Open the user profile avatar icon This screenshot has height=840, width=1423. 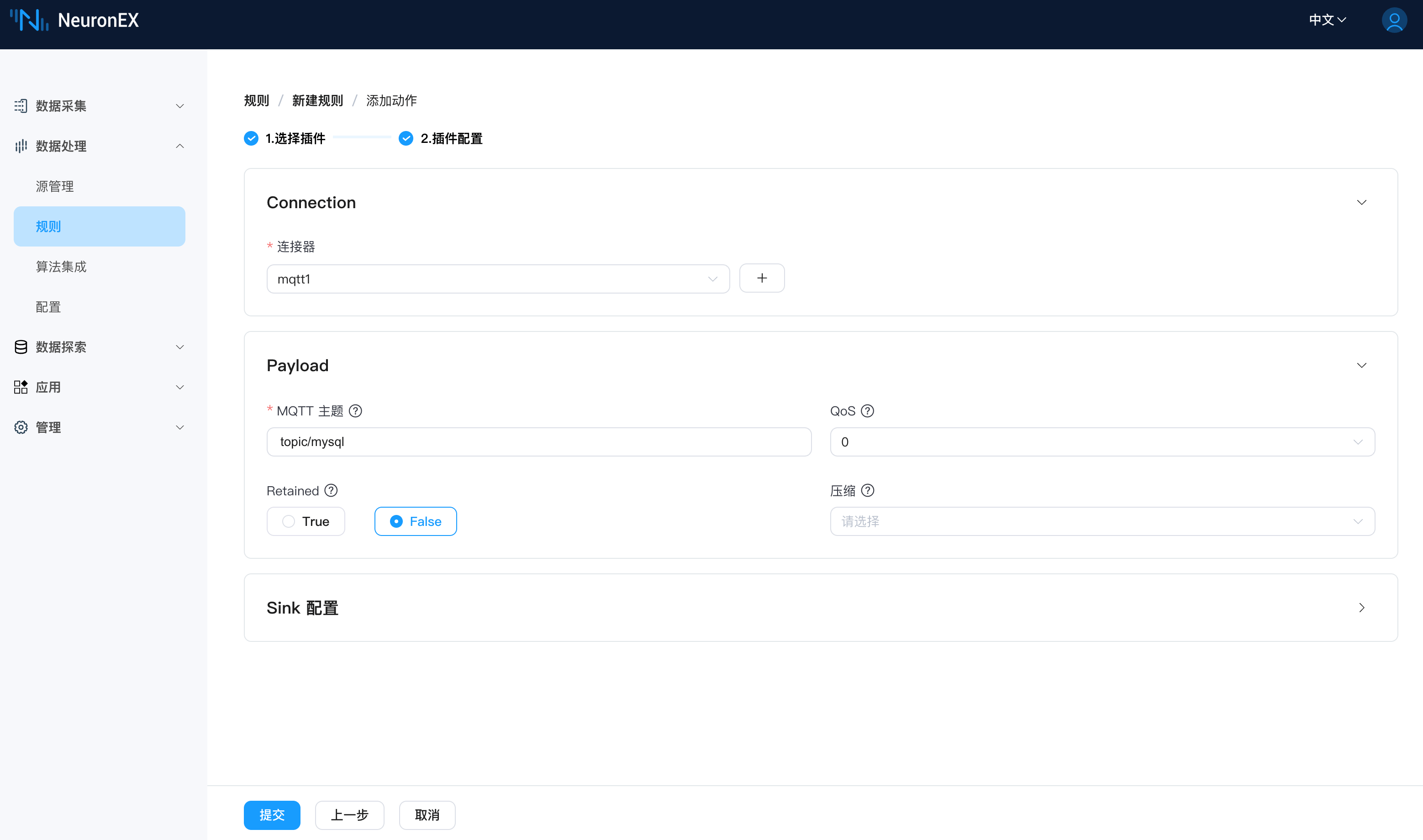pos(1394,21)
